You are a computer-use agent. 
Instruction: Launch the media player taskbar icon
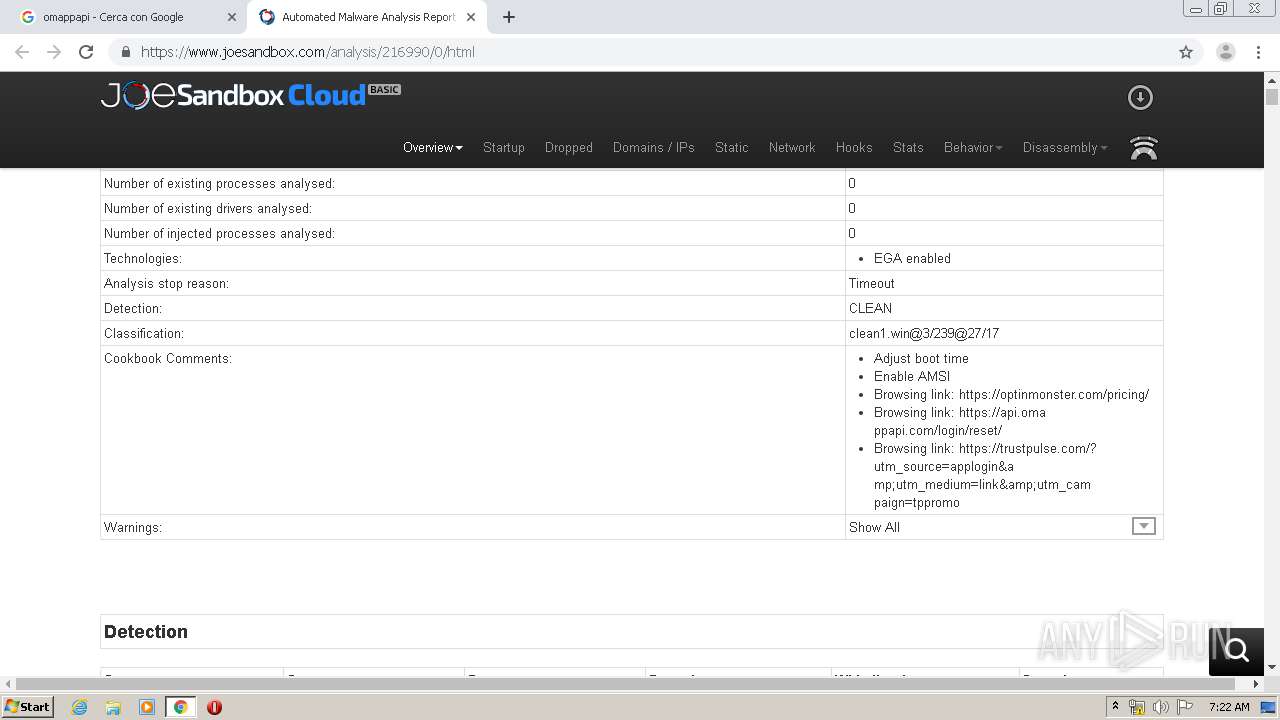click(147, 707)
